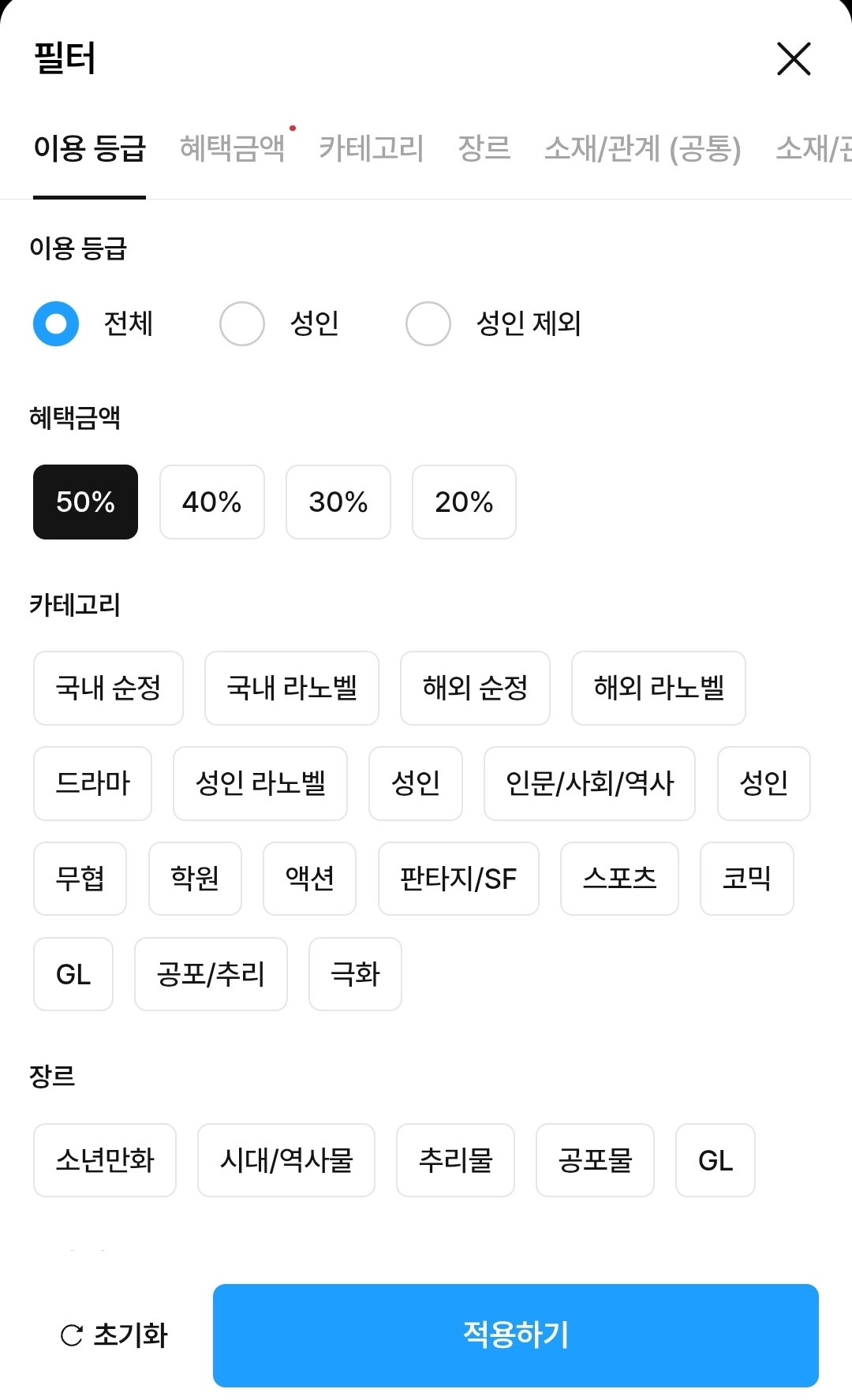The height and width of the screenshot is (1400, 852).
Task: Select the 인문/사회/역사 category
Action: coord(589,783)
